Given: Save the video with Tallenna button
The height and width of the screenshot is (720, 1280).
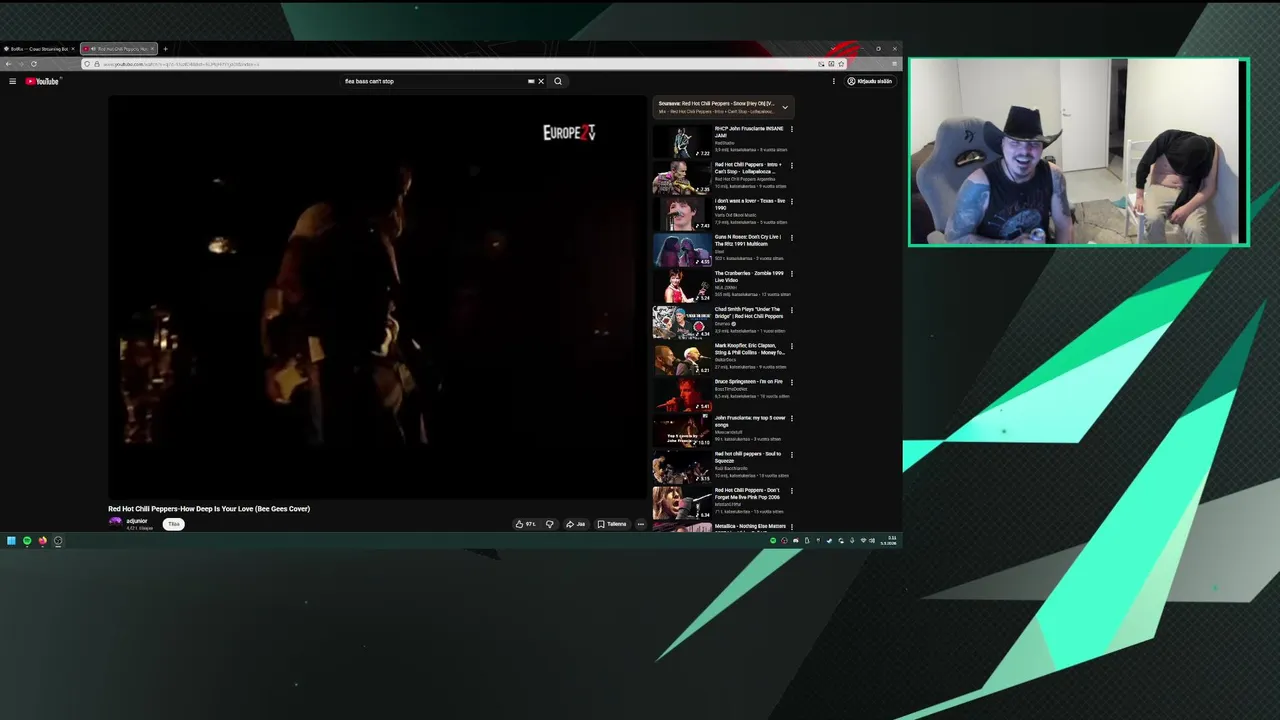Looking at the screenshot, I should [x=611, y=524].
